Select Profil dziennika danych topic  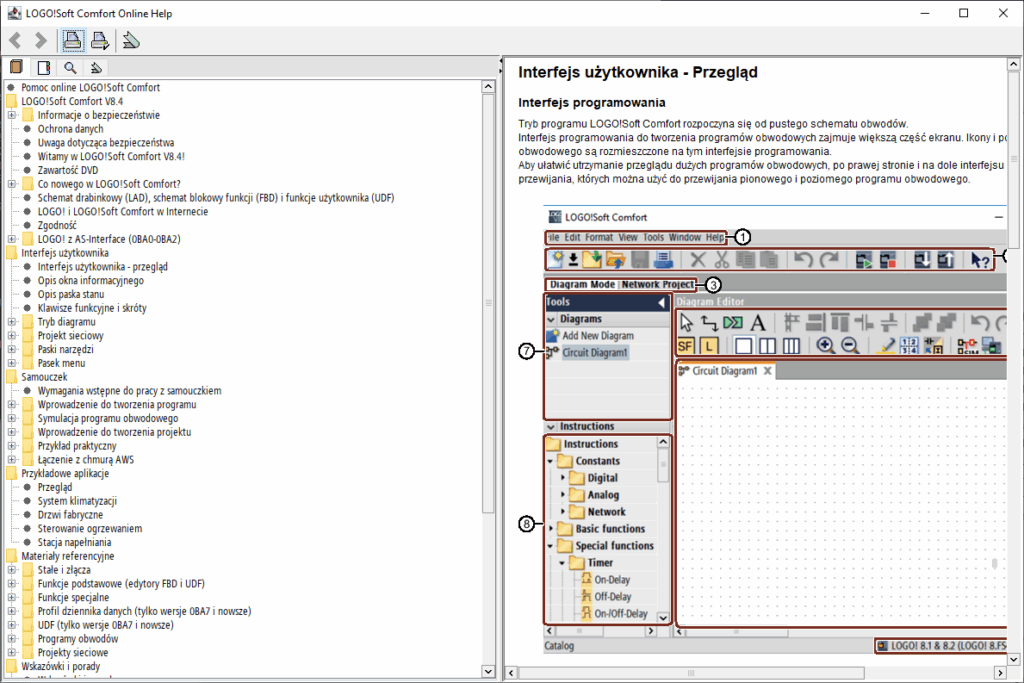144,611
